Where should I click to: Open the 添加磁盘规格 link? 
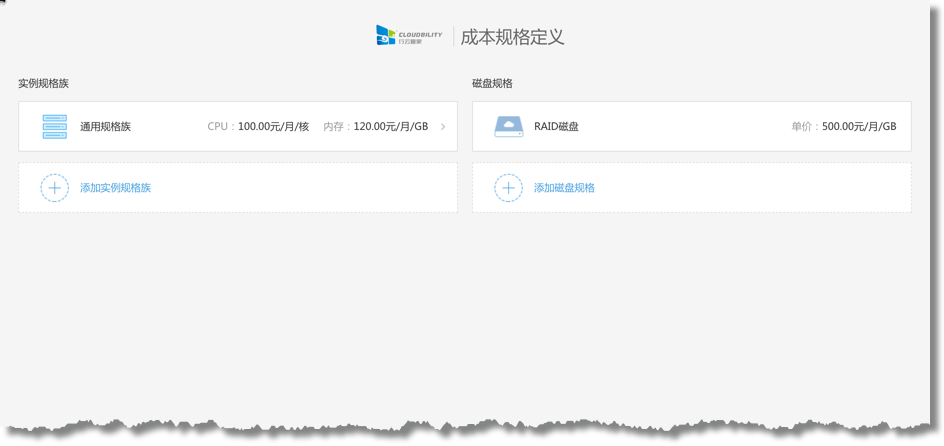[564, 188]
